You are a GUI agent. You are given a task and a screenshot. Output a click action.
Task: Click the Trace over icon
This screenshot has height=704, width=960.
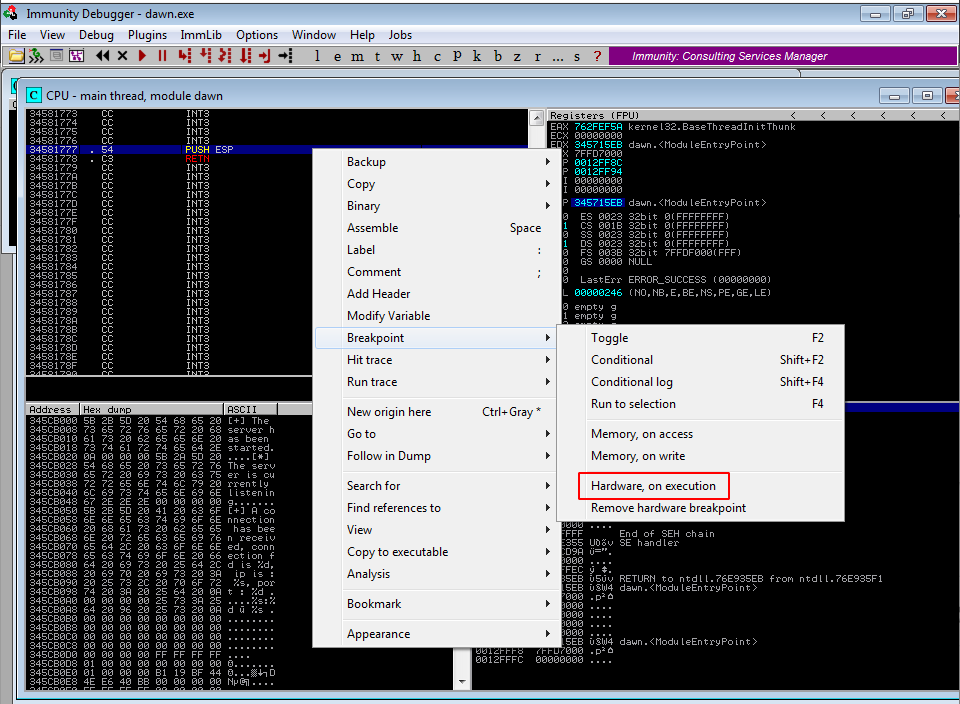point(246,56)
